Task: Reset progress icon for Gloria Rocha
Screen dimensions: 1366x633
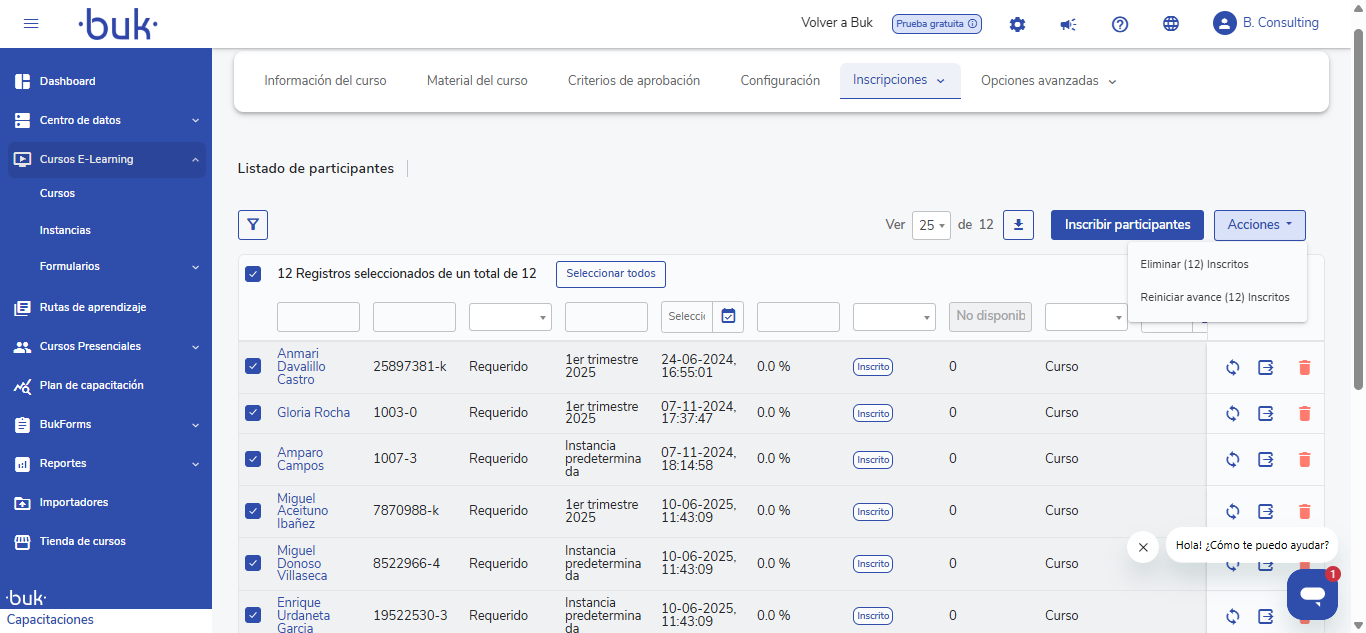Action: click(1232, 413)
